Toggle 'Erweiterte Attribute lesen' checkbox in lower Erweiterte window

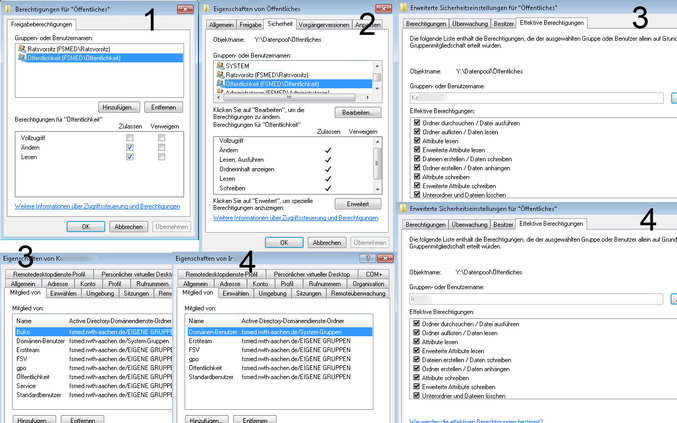tap(417, 350)
